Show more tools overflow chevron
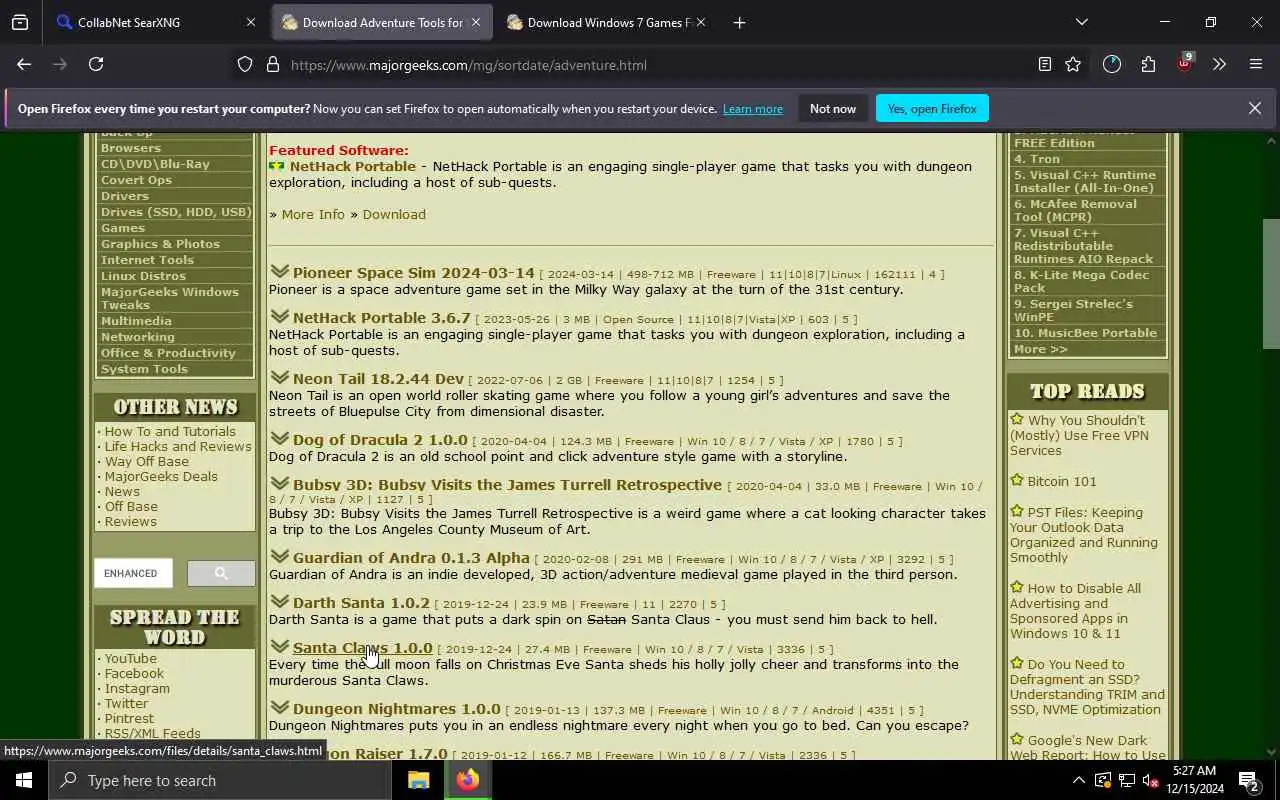Viewport: 1280px width, 800px height. [1219, 64]
